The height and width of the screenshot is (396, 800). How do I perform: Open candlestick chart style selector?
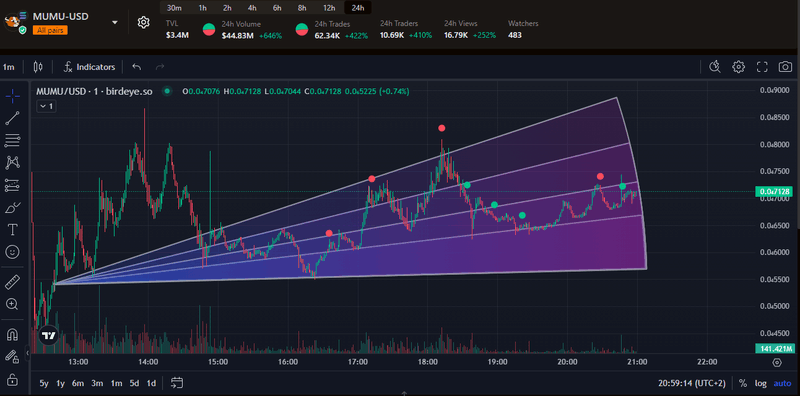(37, 67)
